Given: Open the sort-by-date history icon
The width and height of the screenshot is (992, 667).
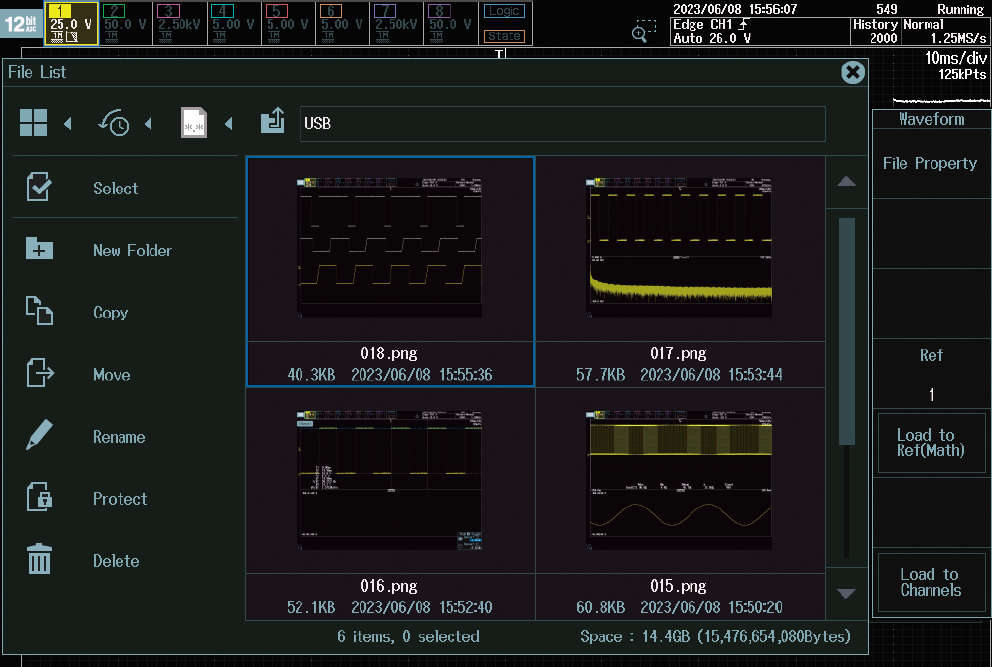Looking at the screenshot, I should click(x=114, y=123).
